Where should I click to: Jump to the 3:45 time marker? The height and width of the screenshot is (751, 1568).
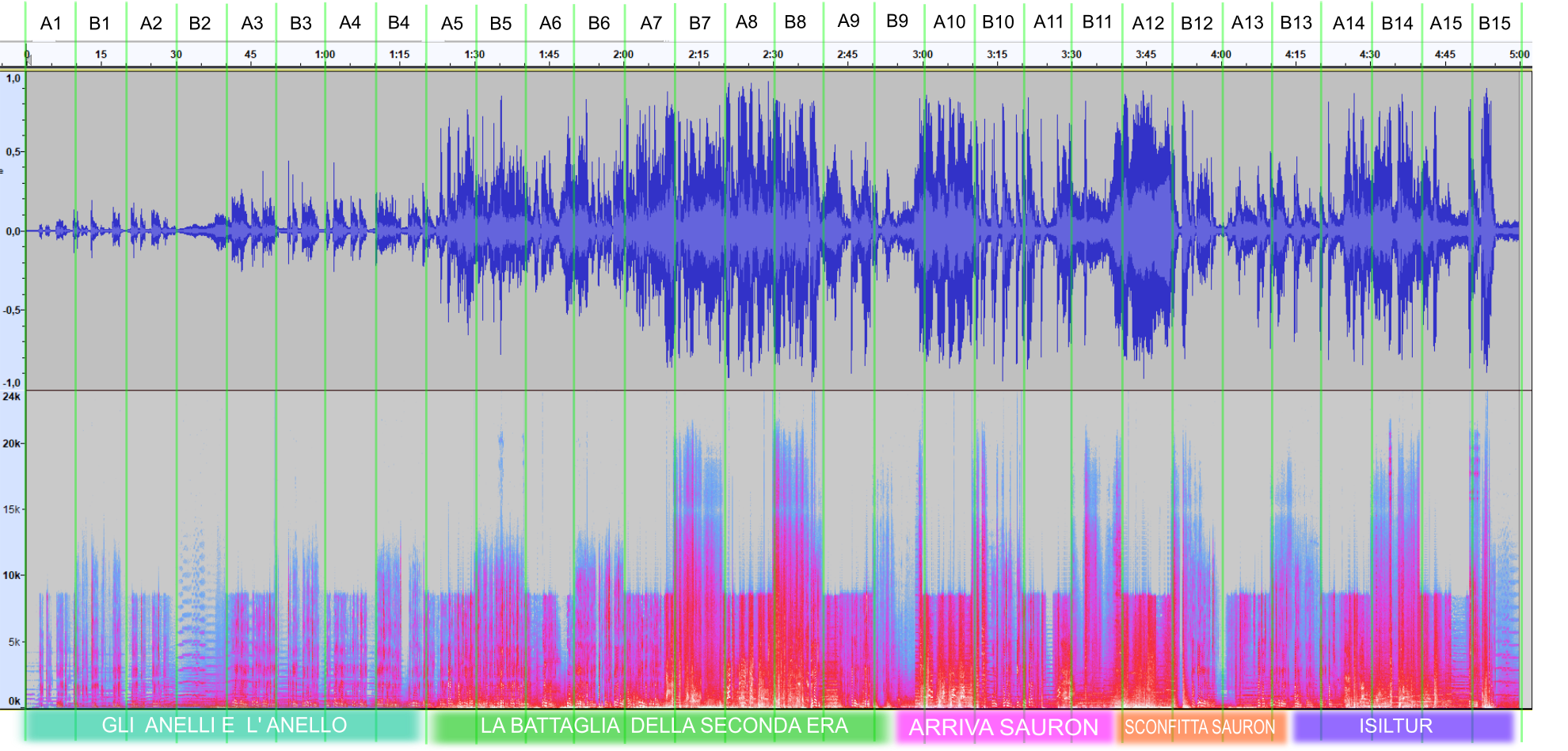tap(1146, 55)
